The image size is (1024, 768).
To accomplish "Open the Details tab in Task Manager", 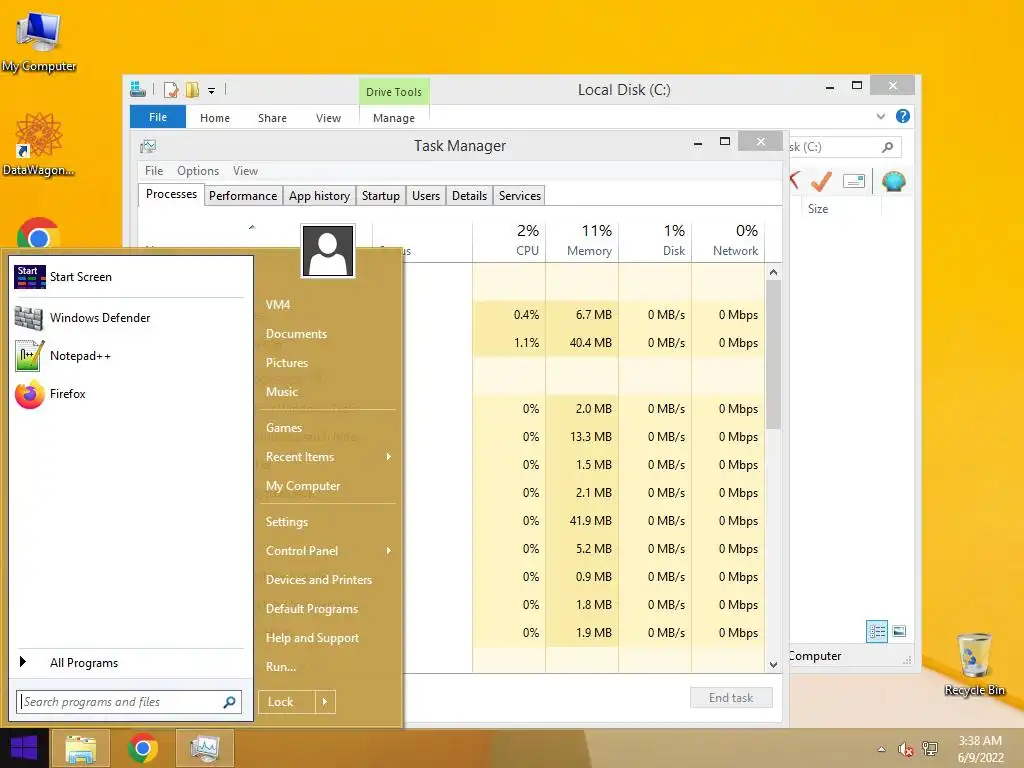I will pyautogui.click(x=470, y=196).
